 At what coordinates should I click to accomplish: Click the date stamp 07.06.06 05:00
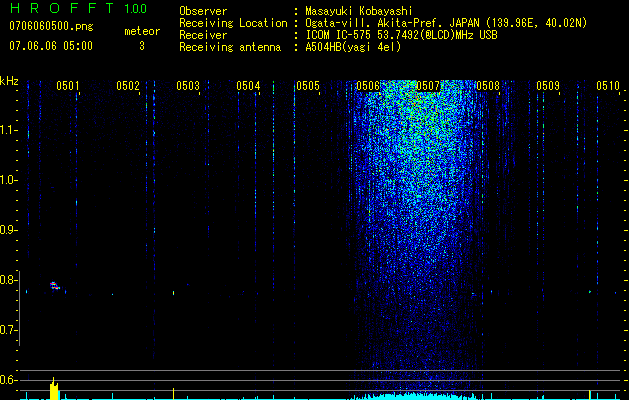pos(51,46)
